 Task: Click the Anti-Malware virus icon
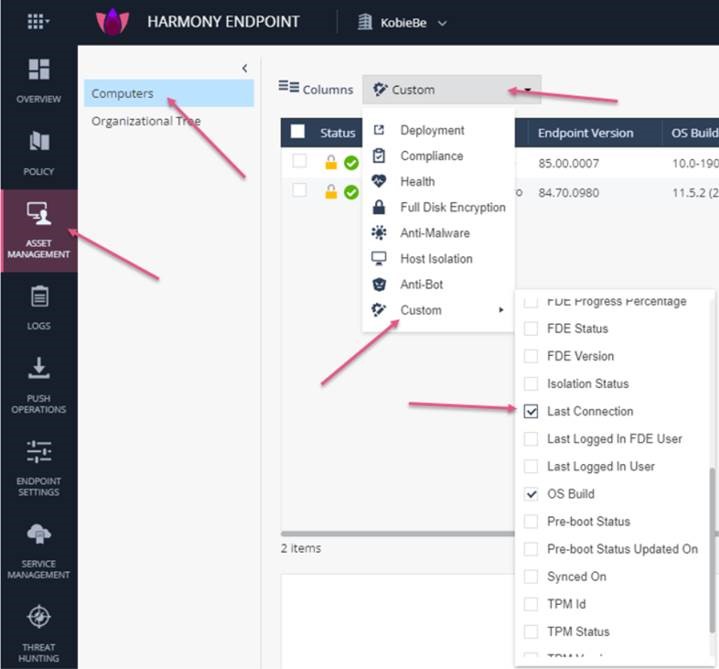coord(379,232)
